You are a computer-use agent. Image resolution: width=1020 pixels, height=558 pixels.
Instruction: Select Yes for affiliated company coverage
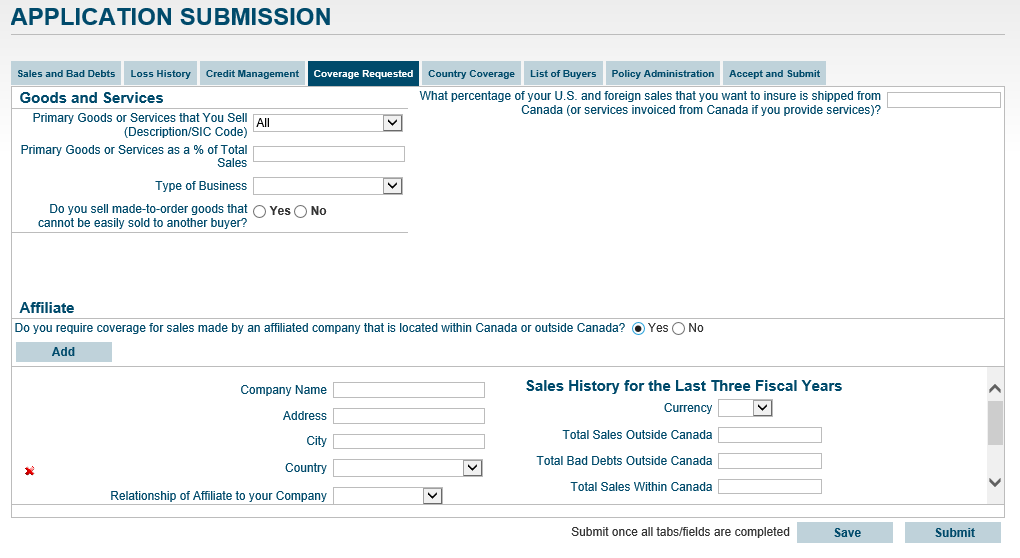pos(638,328)
